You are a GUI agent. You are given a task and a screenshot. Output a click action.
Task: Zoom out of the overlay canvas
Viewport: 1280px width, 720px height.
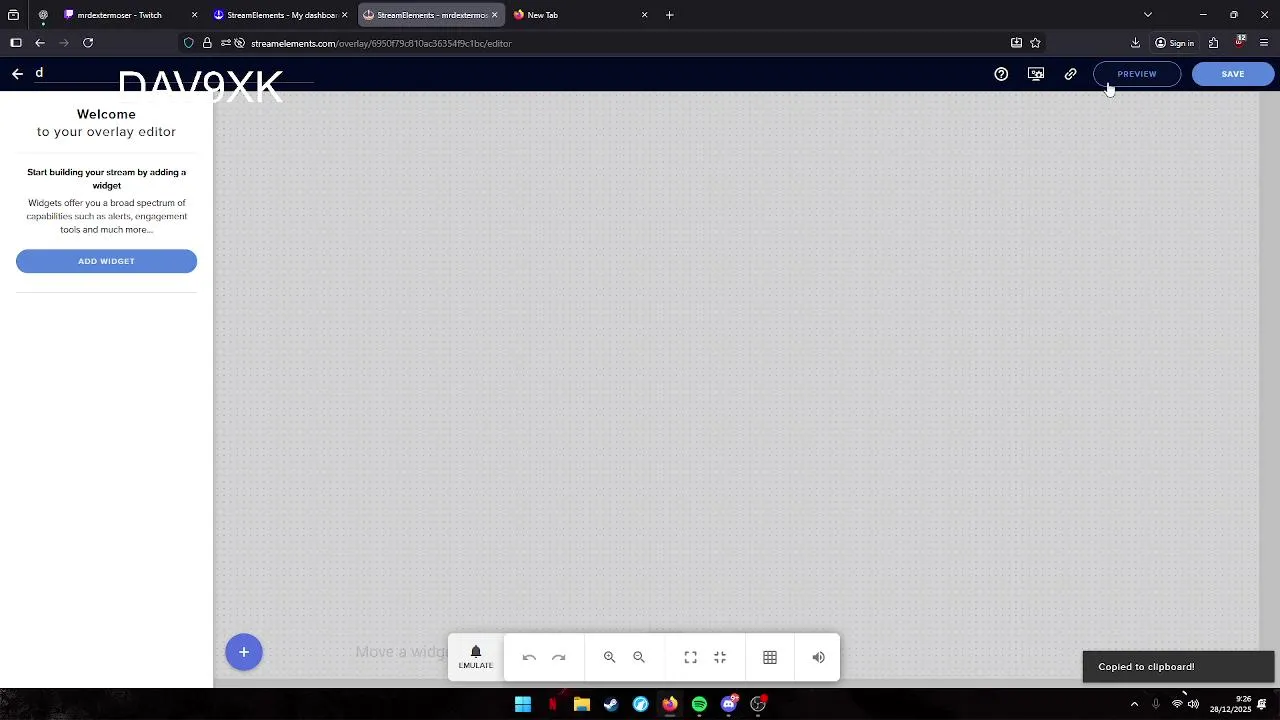coord(639,657)
